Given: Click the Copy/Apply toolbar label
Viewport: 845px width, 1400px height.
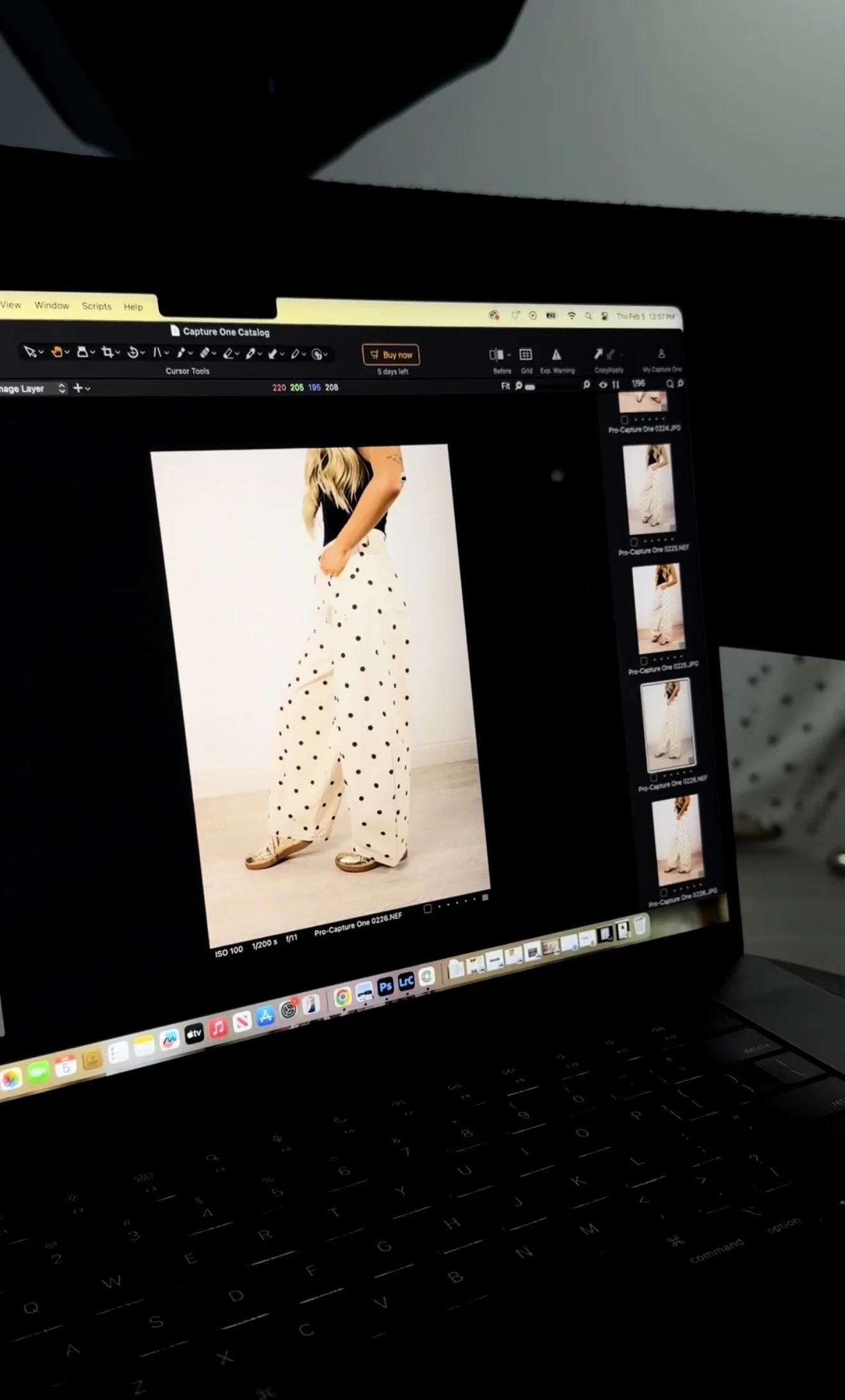Looking at the screenshot, I should (609, 370).
